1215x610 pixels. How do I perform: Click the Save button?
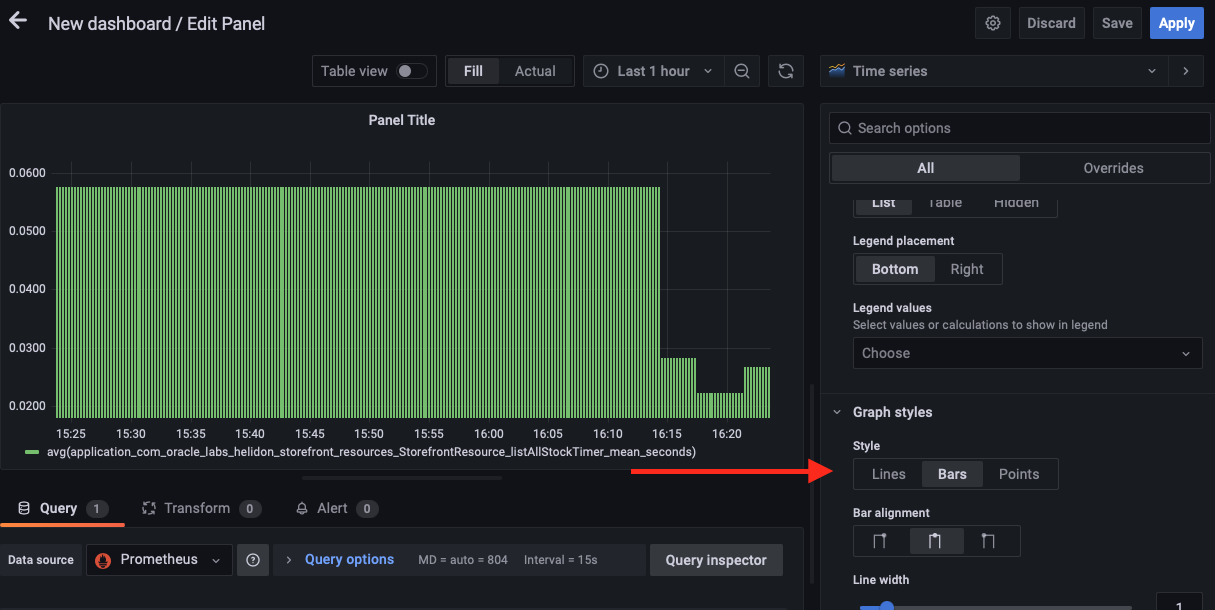[x=1117, y=23]
